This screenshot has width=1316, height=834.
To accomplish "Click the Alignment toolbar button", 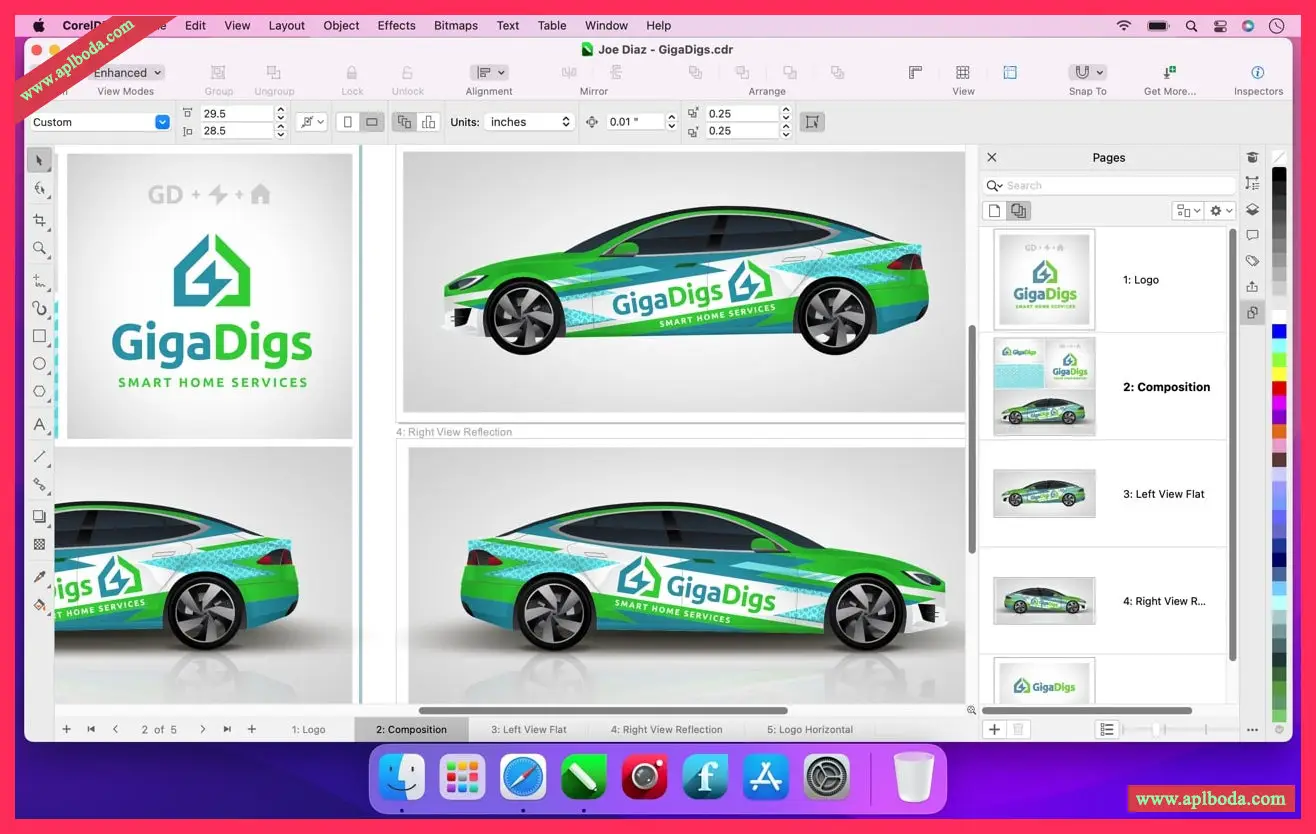I will (489, 73).
